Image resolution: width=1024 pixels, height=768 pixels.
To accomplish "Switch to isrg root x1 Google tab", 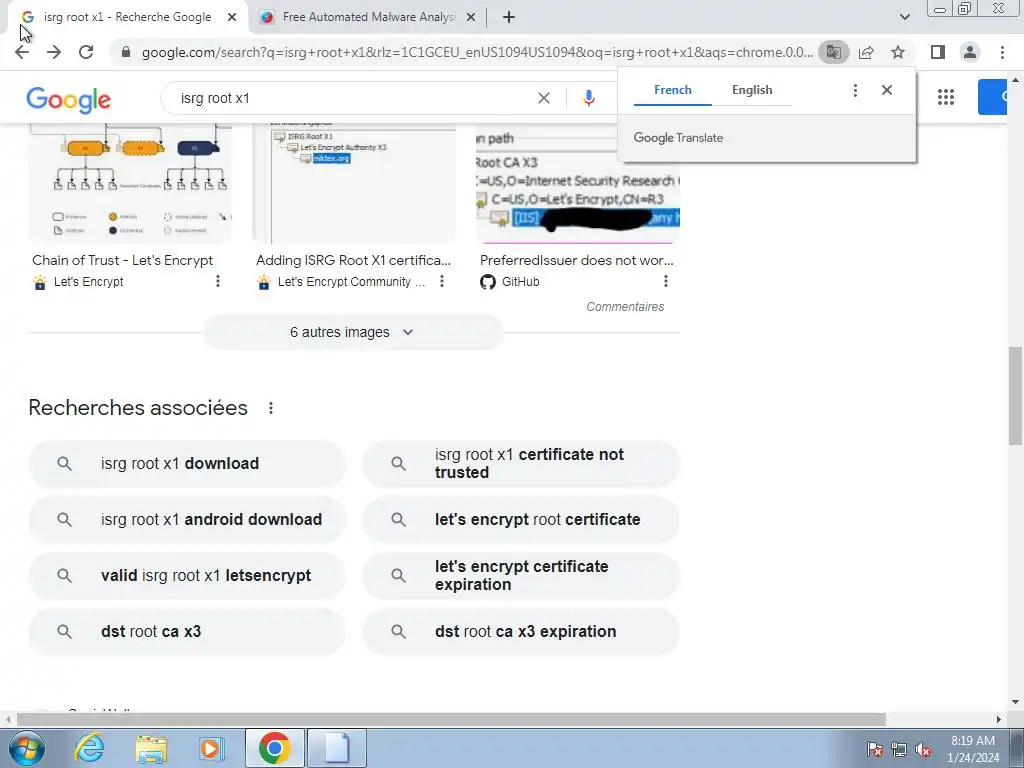I will pos(127,18).
